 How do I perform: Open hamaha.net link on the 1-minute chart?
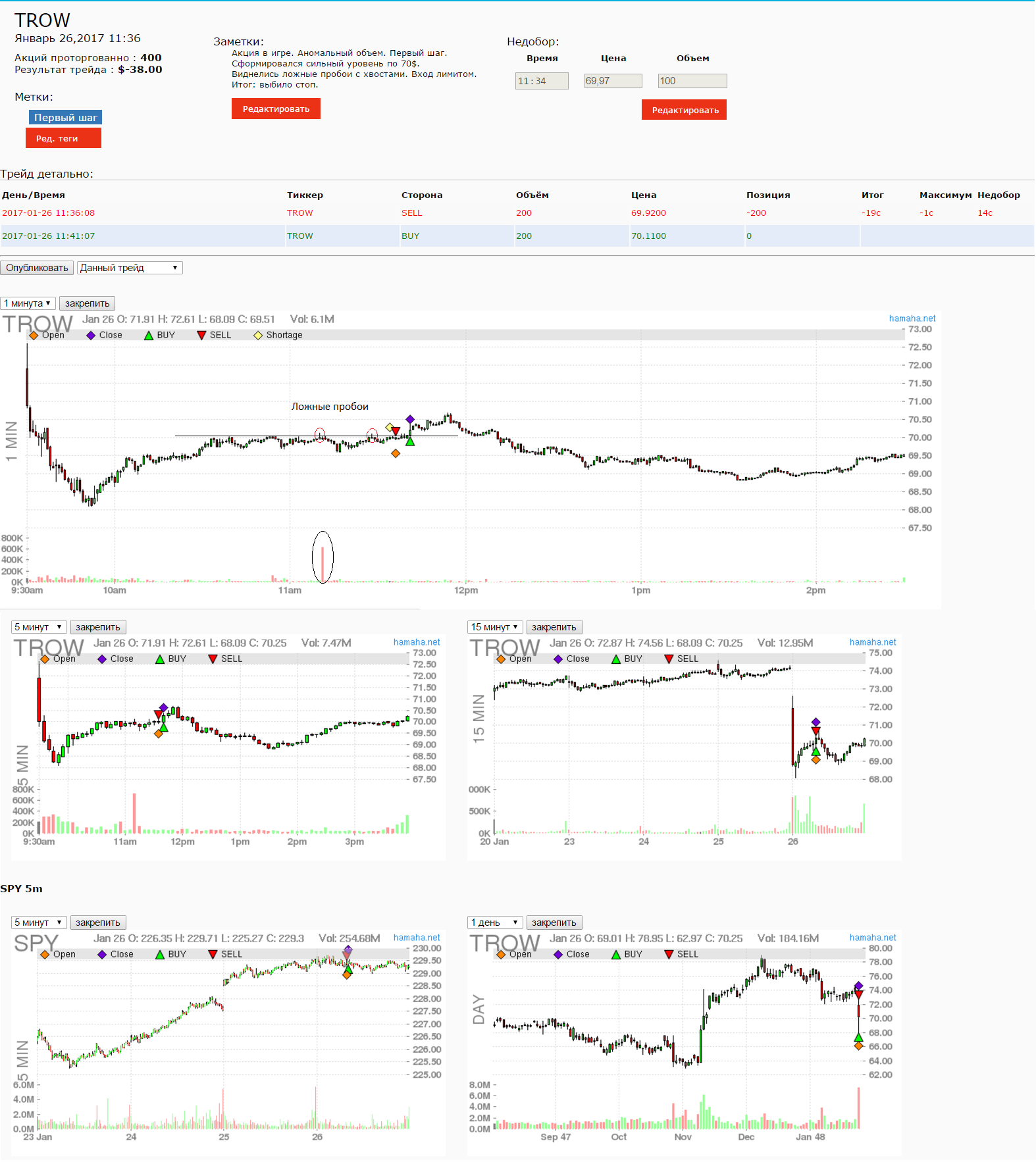tap(912, 318)
